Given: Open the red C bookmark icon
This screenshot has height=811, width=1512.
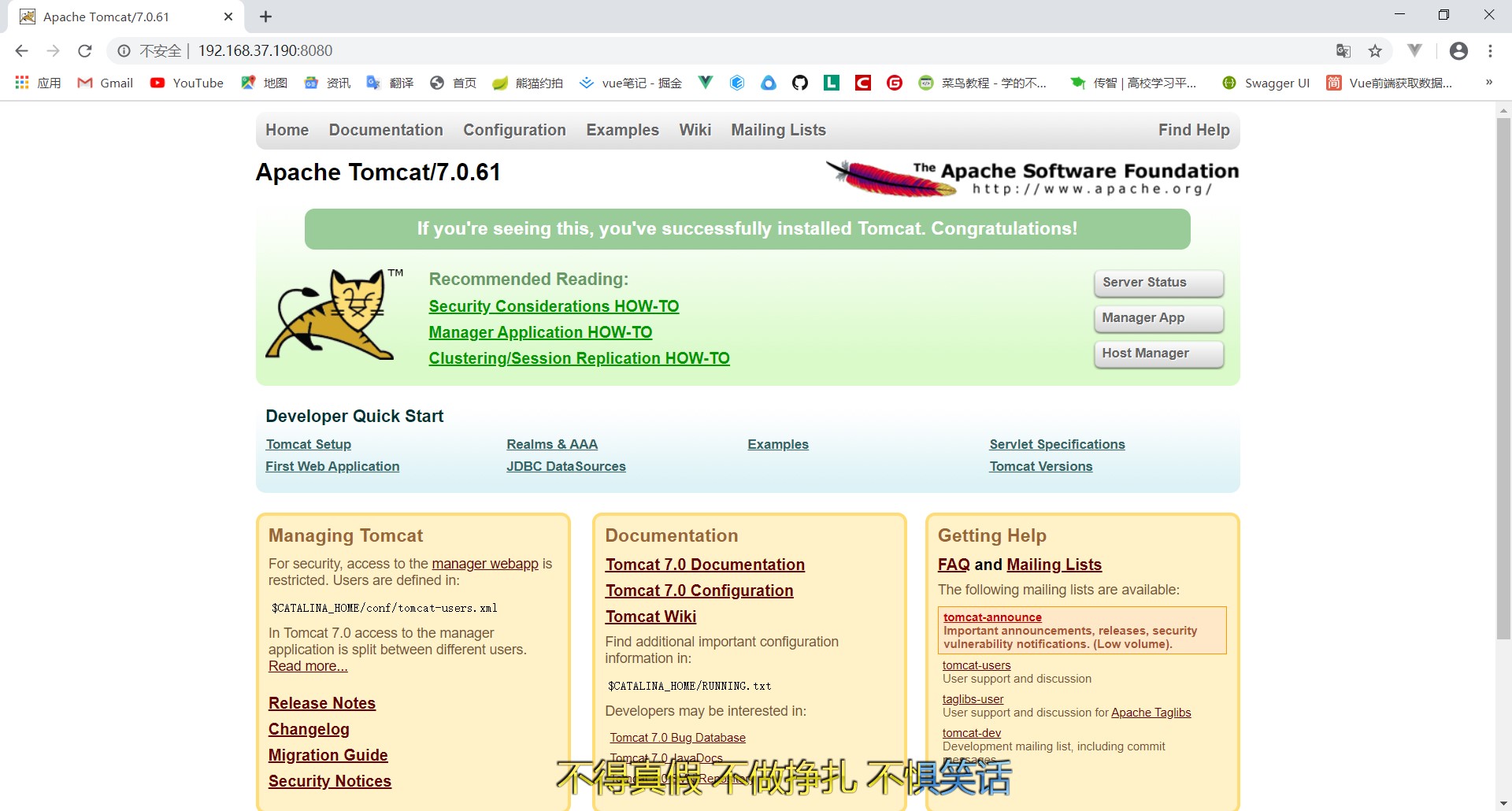Looking at the screenshot, I should (x=863, y=83).
